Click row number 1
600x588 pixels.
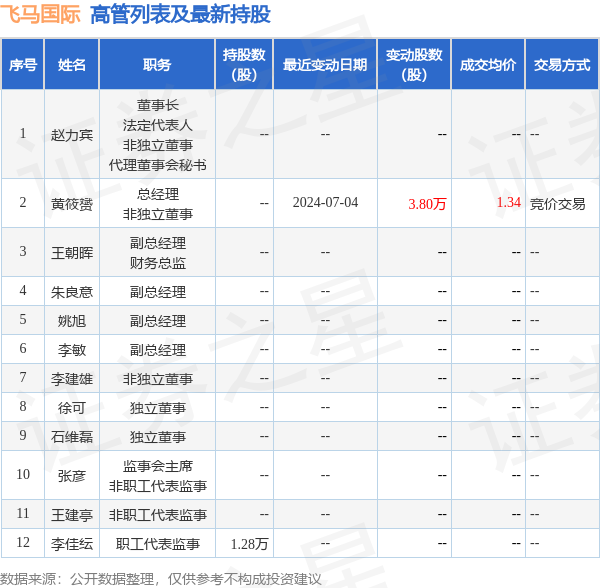tap(23, 133)
